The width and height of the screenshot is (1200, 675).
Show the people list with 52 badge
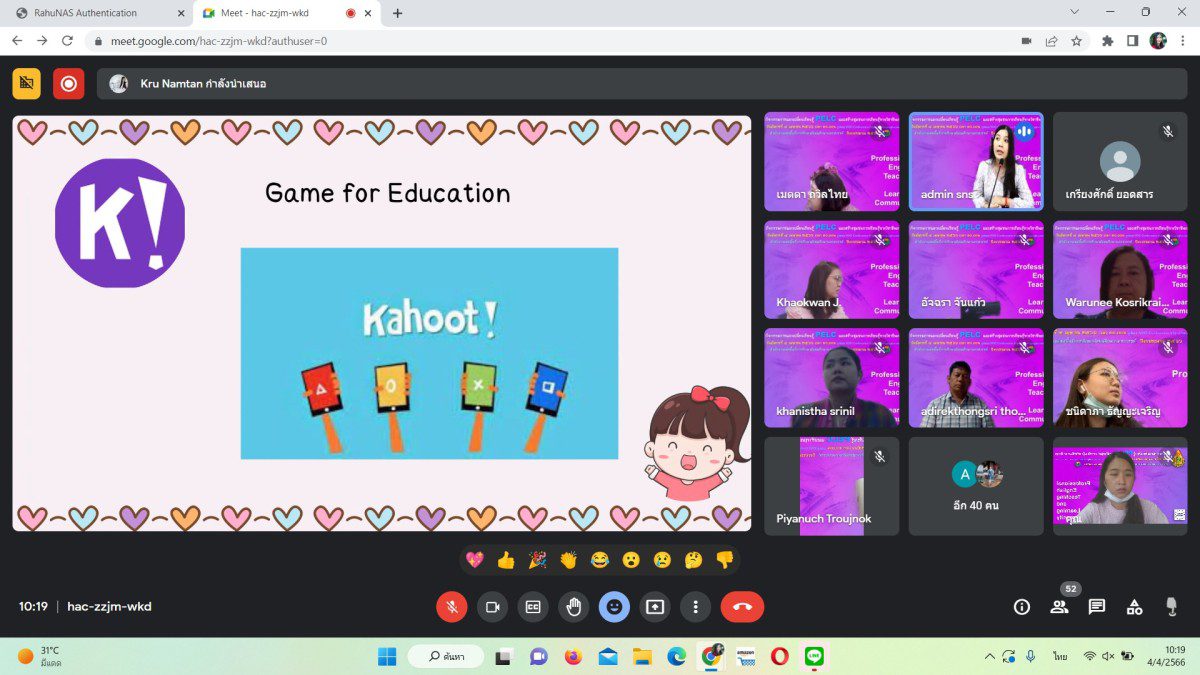click(1059, 606)
